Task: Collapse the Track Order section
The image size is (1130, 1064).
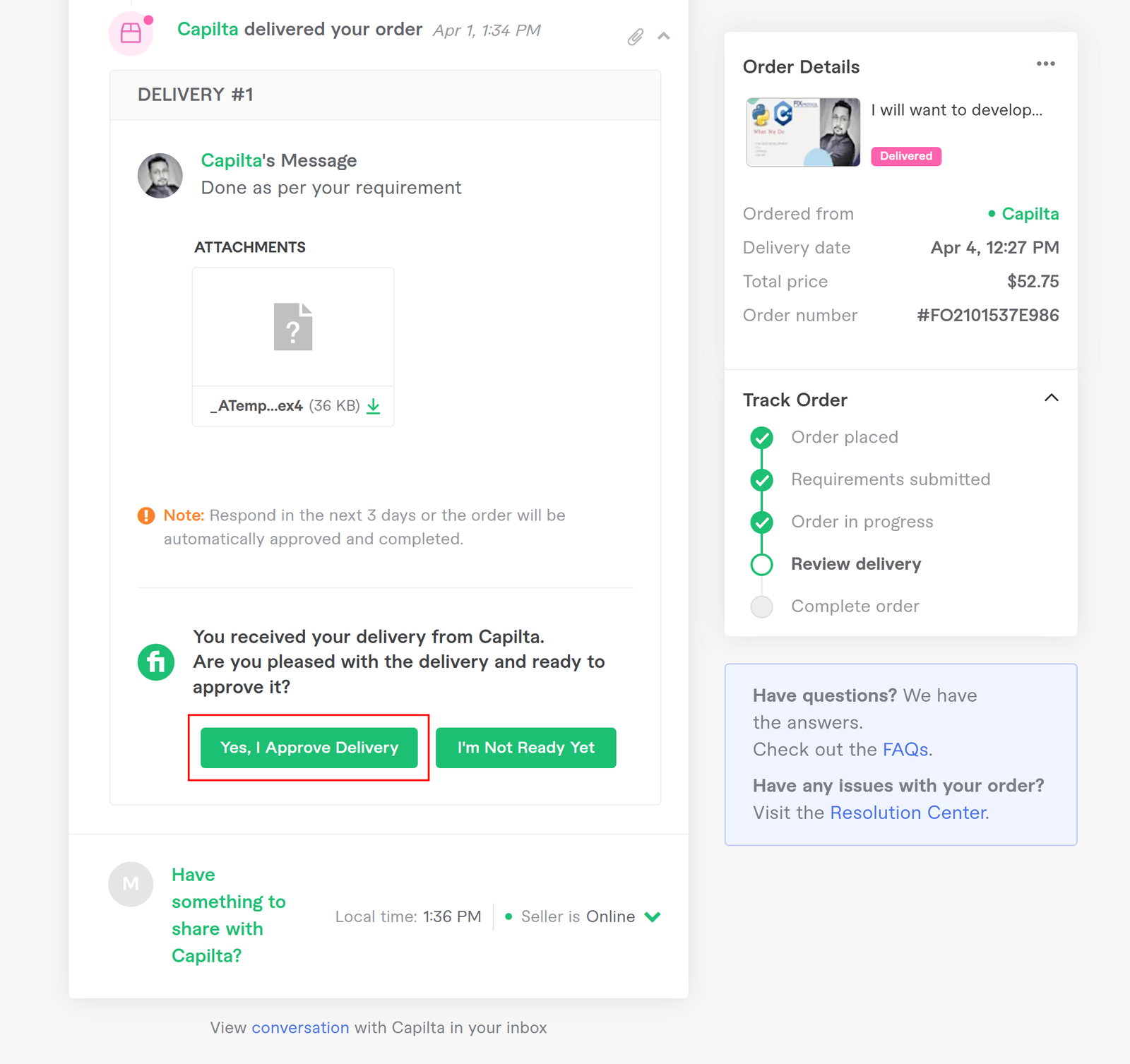Action: [1052, 398]
